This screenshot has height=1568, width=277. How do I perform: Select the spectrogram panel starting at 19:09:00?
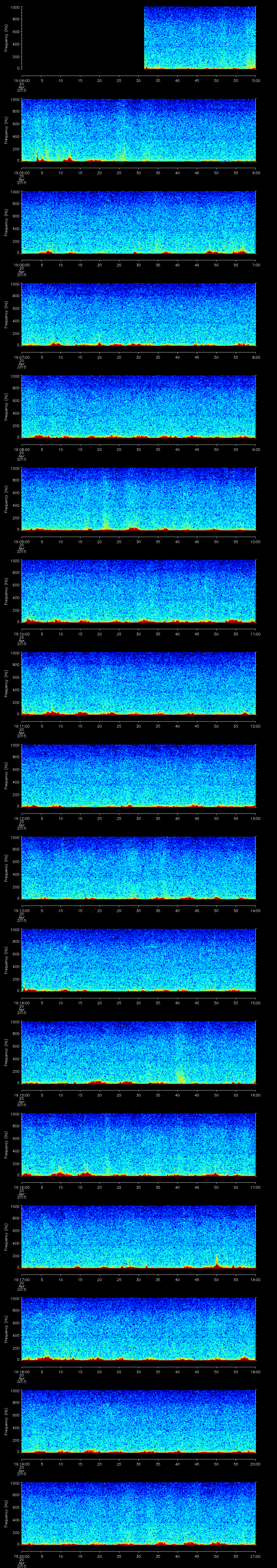point(139,499)
